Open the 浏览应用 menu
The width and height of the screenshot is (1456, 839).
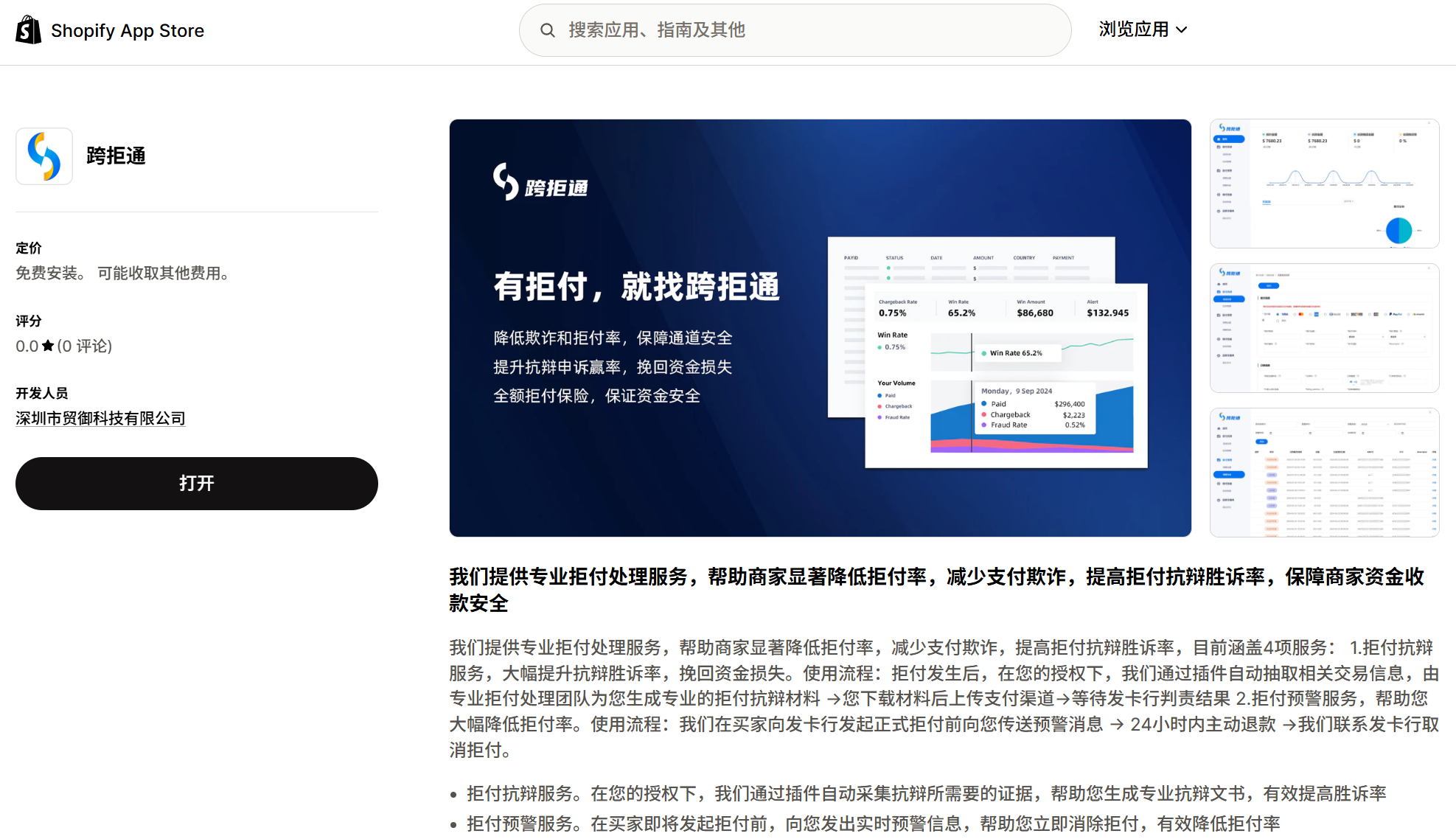point(1133,29)
